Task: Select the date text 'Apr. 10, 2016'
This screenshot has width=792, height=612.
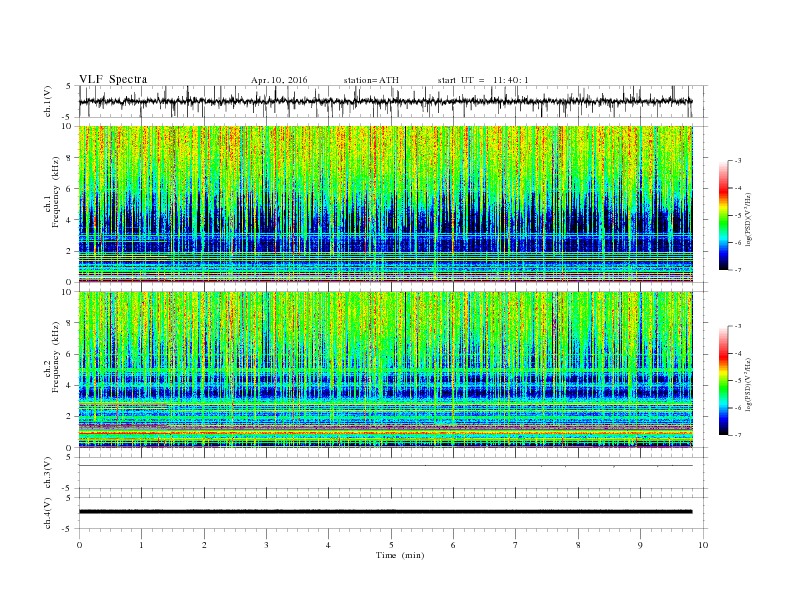Action: coord(279,80)
